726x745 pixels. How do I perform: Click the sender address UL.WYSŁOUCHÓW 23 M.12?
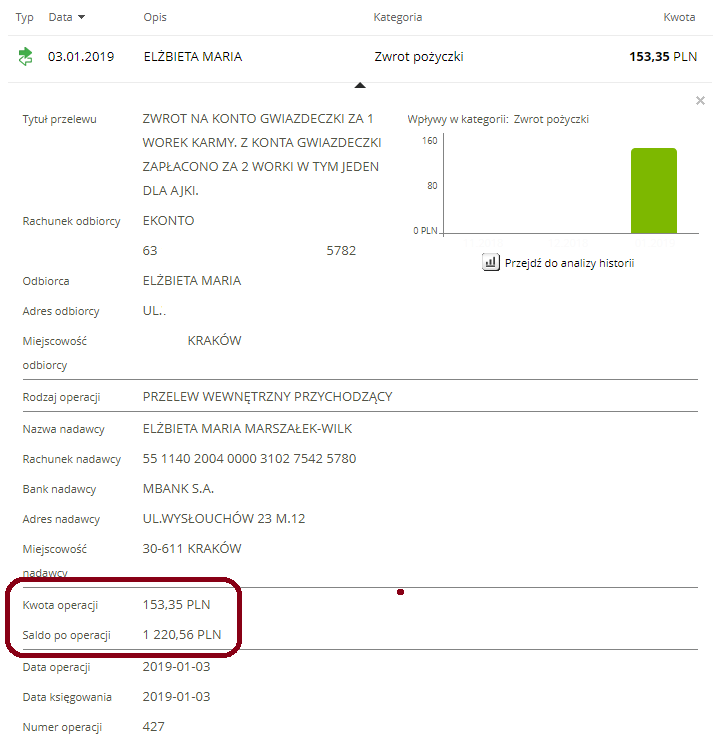[224, 519]
